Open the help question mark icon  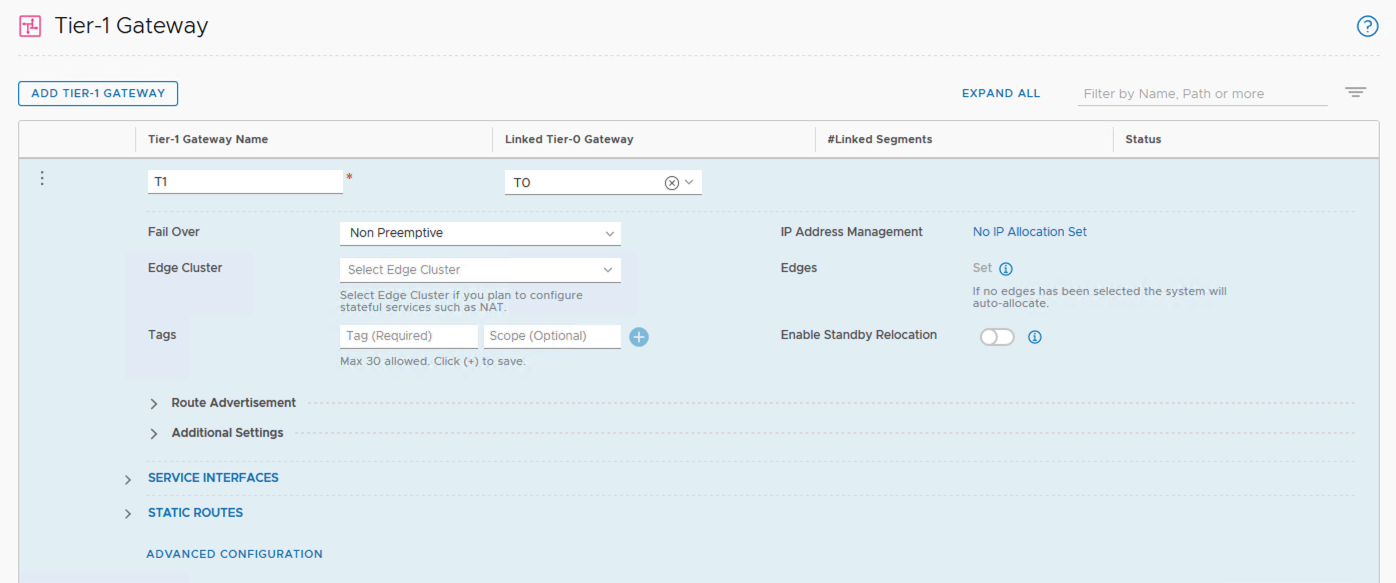1367,27
